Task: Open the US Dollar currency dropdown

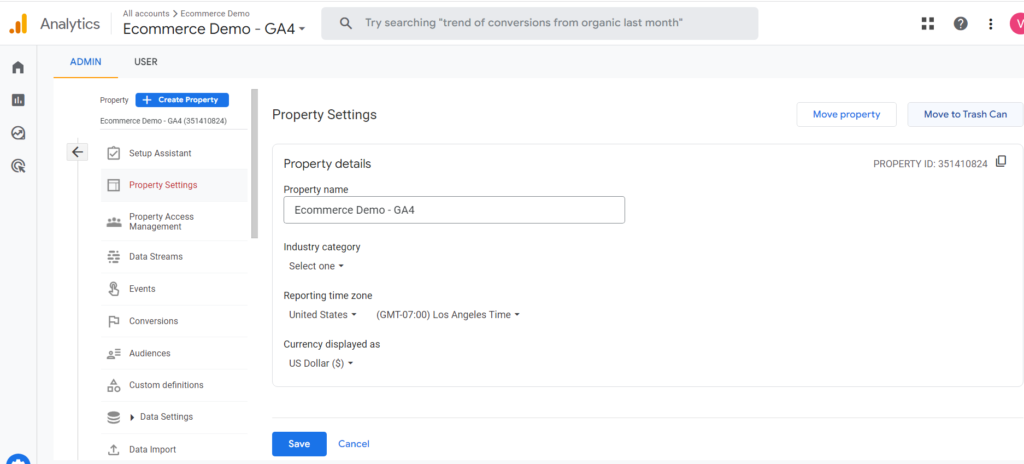Action: point(321,364)
